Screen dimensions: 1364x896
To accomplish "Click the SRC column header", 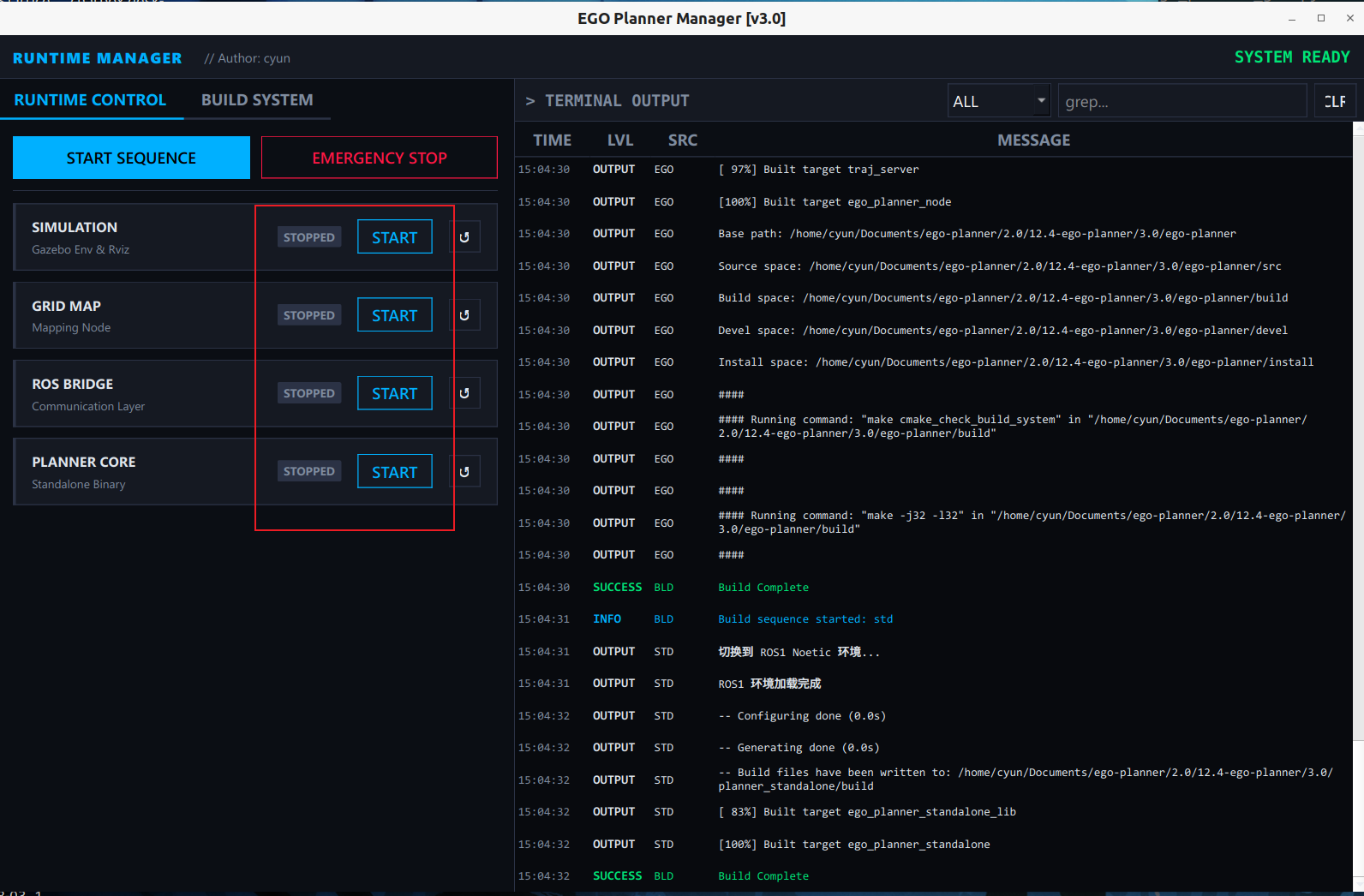I will (x=683, y=140).
